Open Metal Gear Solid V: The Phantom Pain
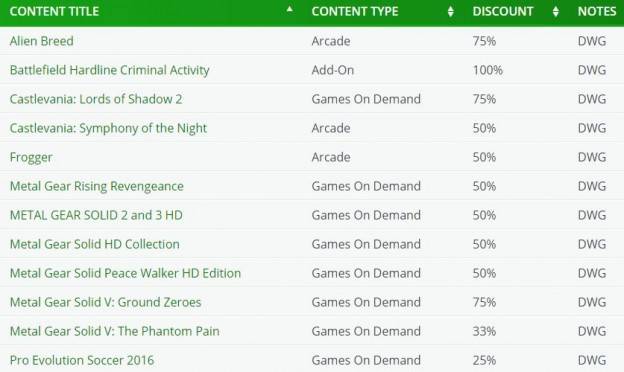 tap(115, 331)
